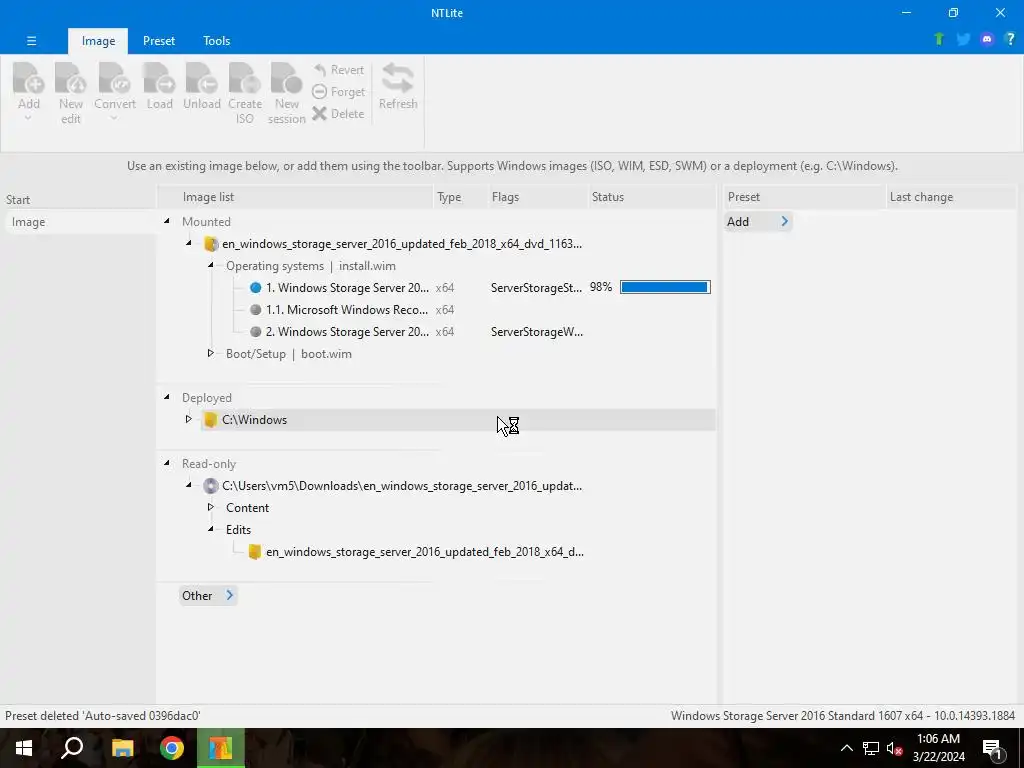The image size is (1024, 768).
Task: Collapse Operating systems | install.wim node
Action: pos(211,265)
